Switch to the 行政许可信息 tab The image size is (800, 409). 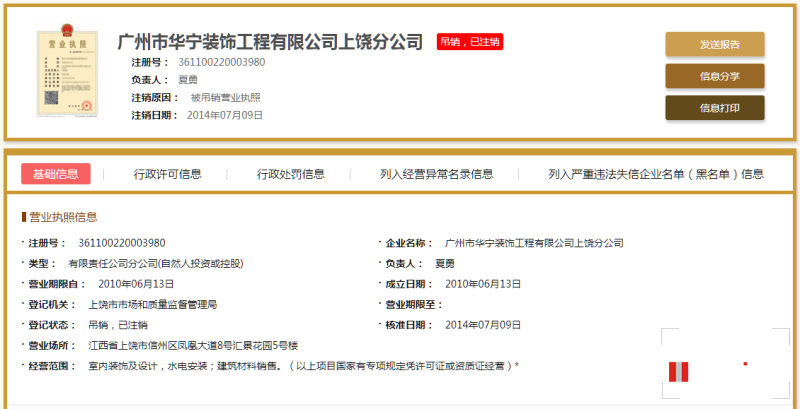pos(167,174)
